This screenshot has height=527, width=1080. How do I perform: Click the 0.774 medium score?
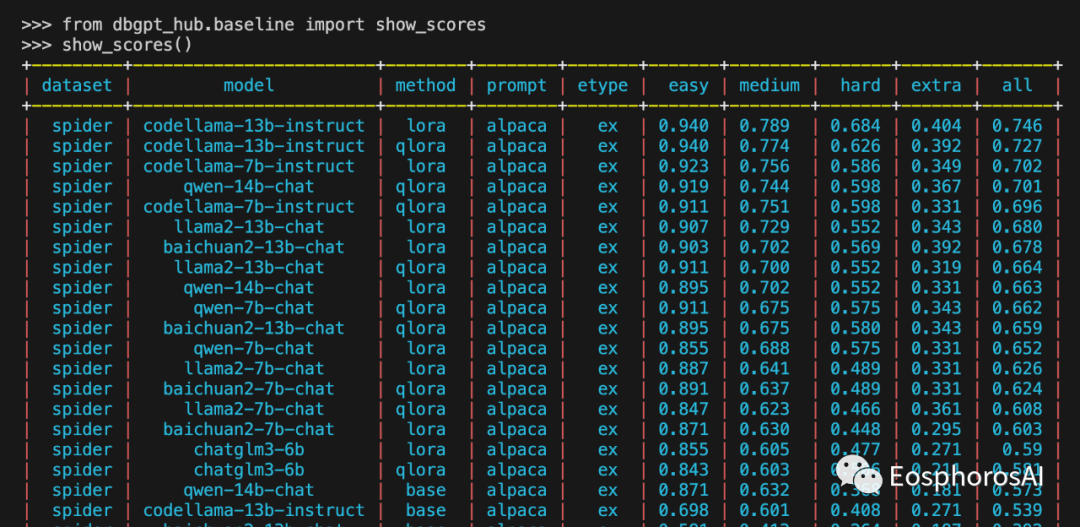[765, 146]
